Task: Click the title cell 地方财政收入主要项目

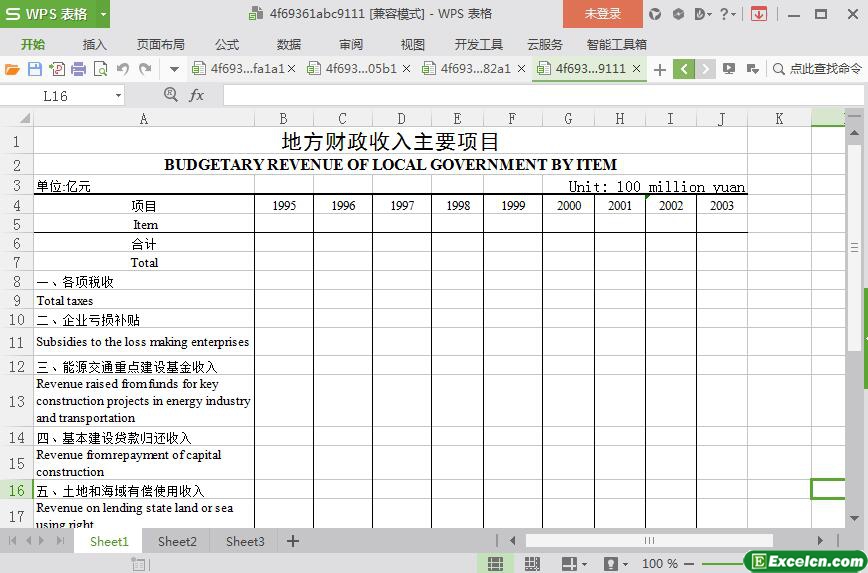Action: [x=390, y=141]
